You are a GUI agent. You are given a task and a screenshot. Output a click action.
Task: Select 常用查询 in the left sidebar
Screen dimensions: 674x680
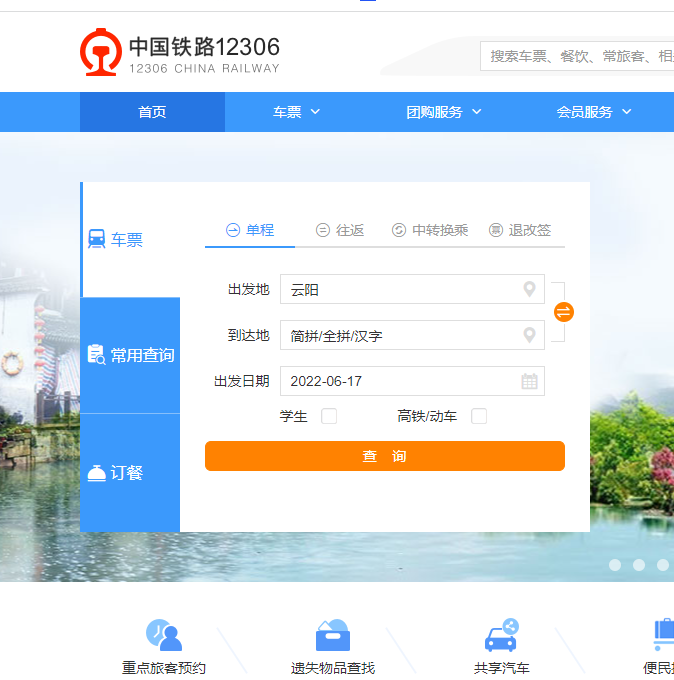pos(130,355)
